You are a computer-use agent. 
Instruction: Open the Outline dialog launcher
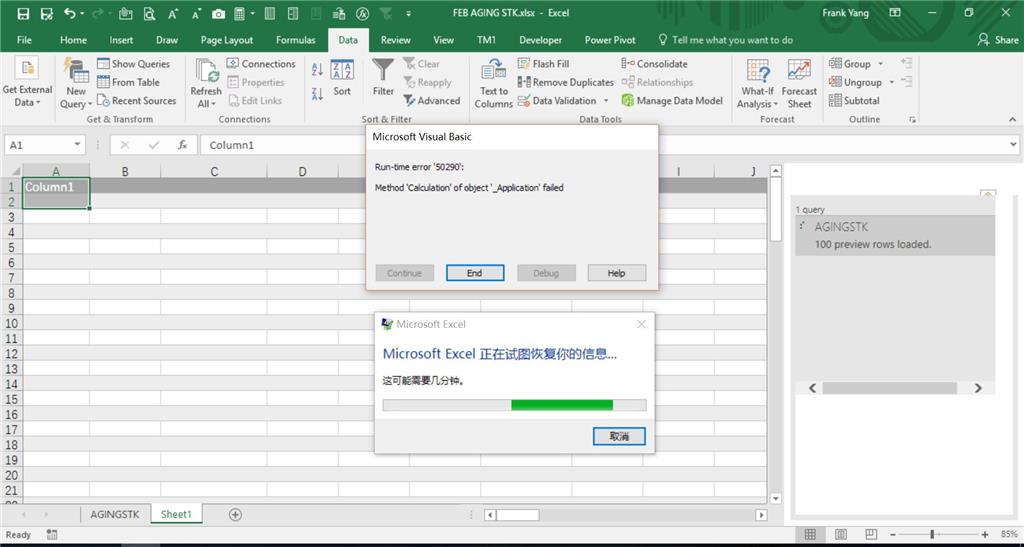click(x=912, y=119)
